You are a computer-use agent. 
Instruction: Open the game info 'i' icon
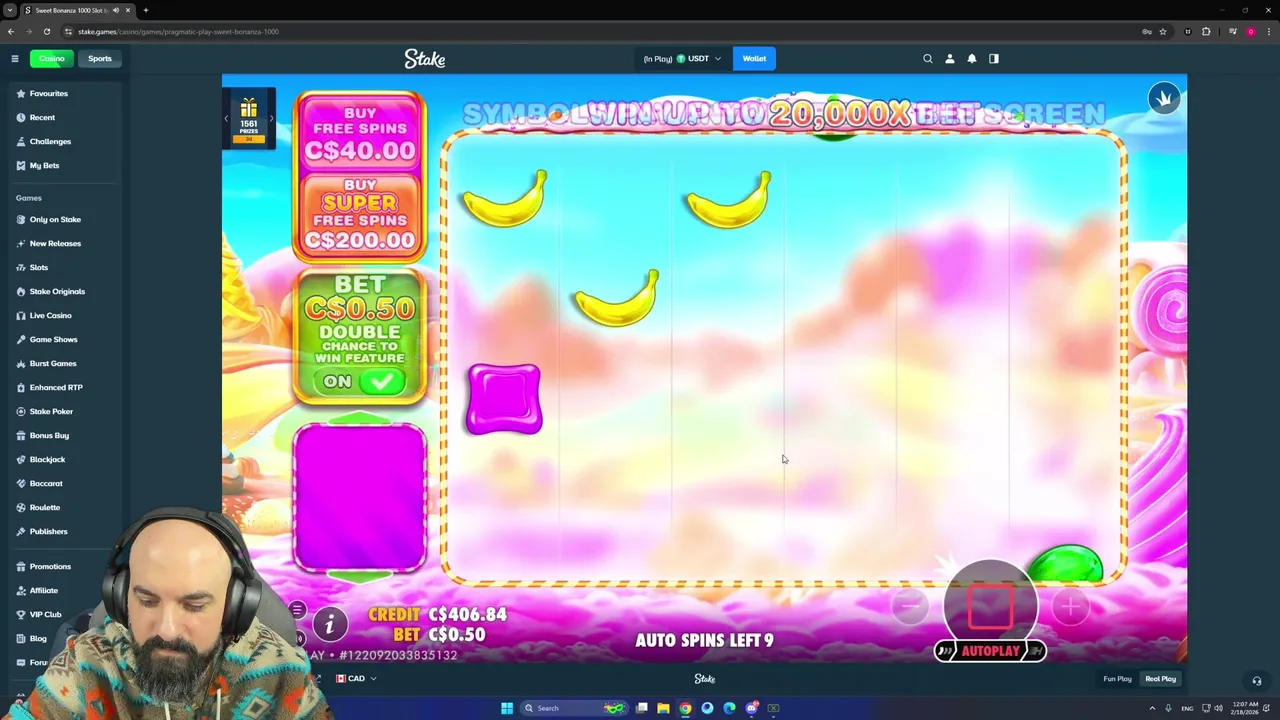coord(329,624)
